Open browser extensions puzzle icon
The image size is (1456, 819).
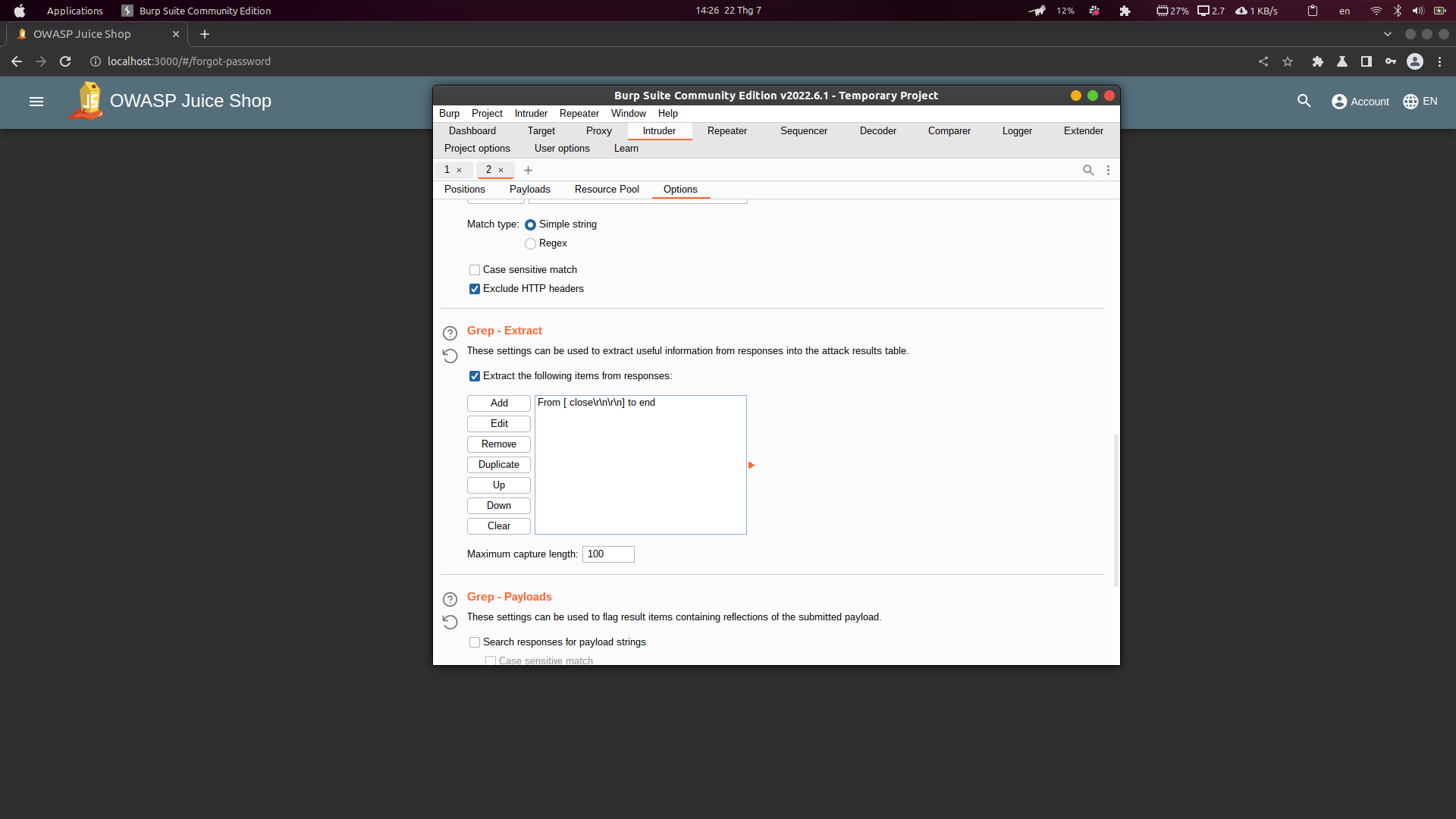(1318, 61)
